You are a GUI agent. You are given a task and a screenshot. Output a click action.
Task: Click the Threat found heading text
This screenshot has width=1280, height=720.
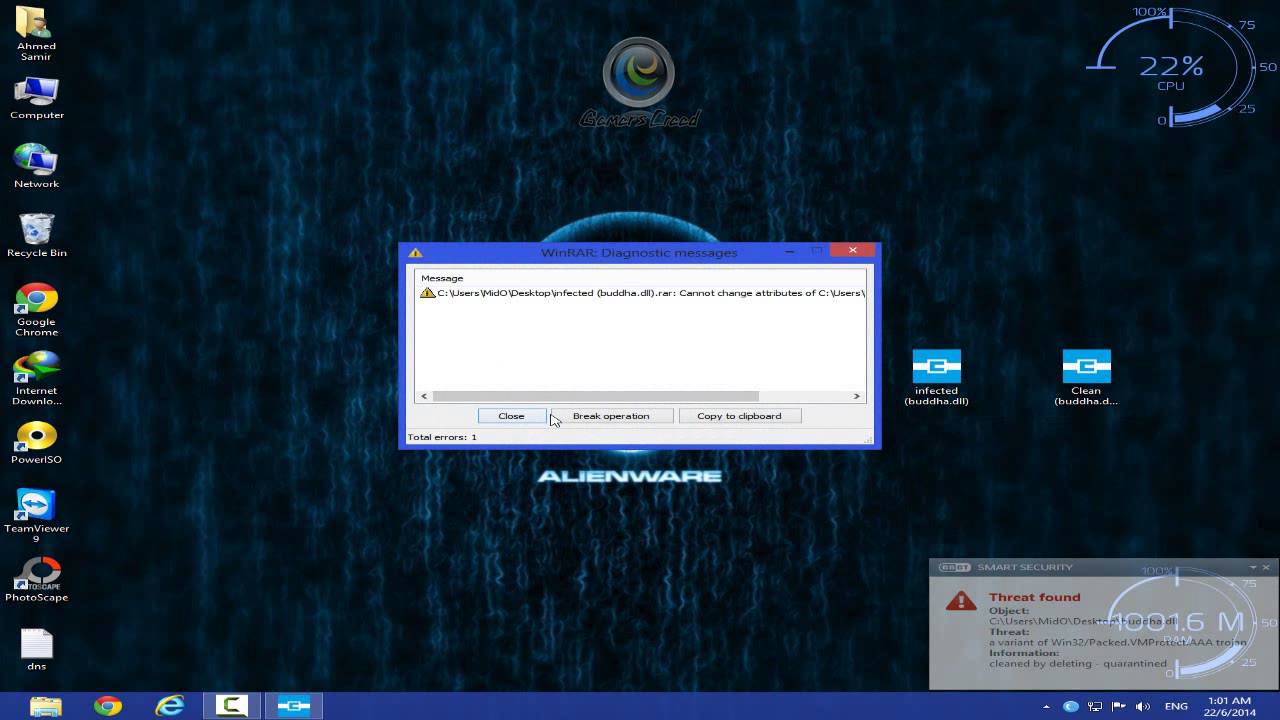(1034, 597)
